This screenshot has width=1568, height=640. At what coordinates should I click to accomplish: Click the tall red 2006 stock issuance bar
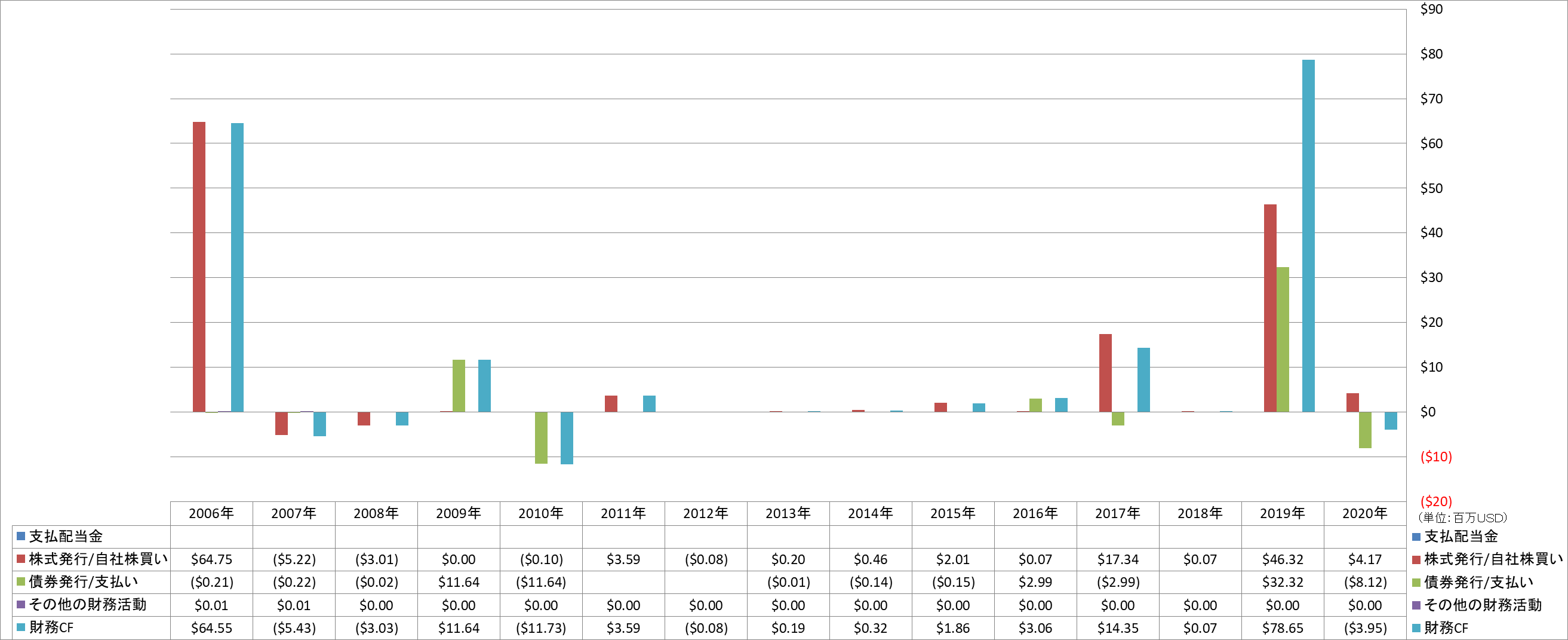(x=199, y=267)
